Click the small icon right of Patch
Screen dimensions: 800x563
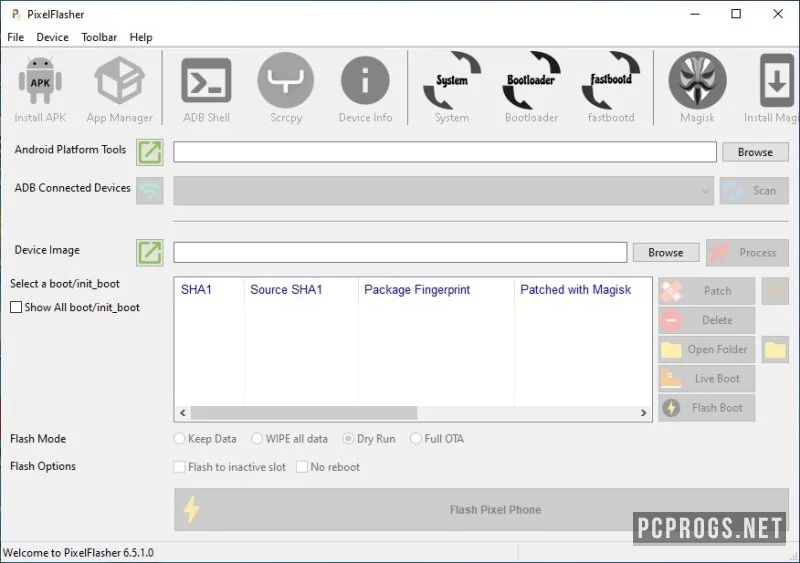[x=775, y=291]
